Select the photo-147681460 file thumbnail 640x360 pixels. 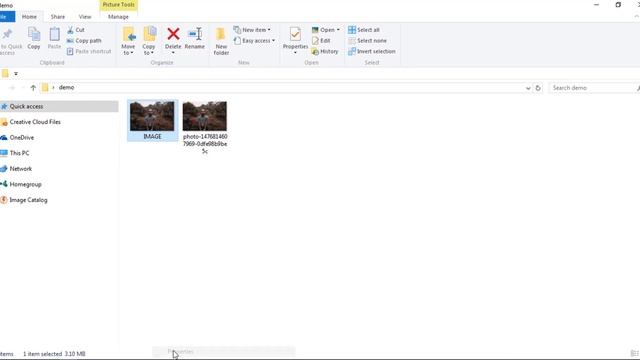204,116
